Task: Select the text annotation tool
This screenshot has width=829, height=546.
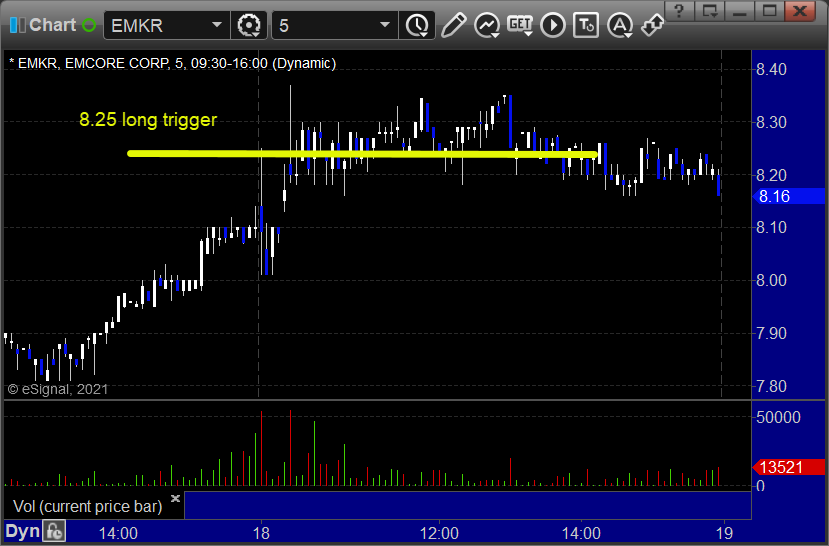Action: (586, 25)
